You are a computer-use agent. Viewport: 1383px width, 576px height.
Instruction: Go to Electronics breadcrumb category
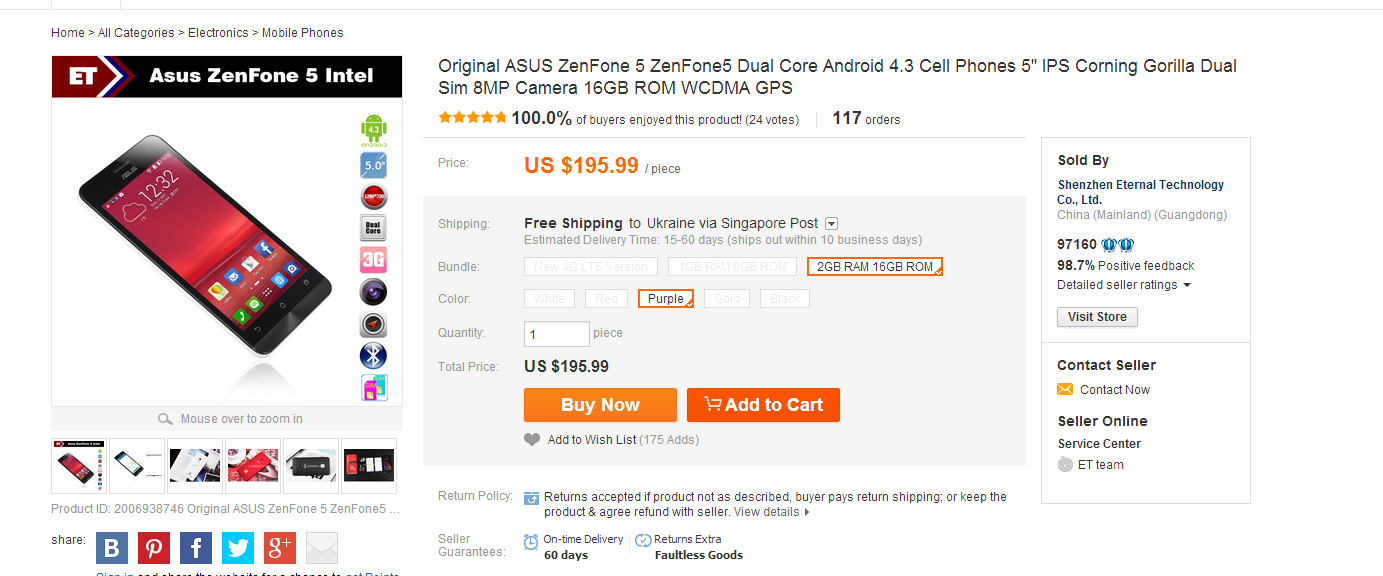point(218,33)
